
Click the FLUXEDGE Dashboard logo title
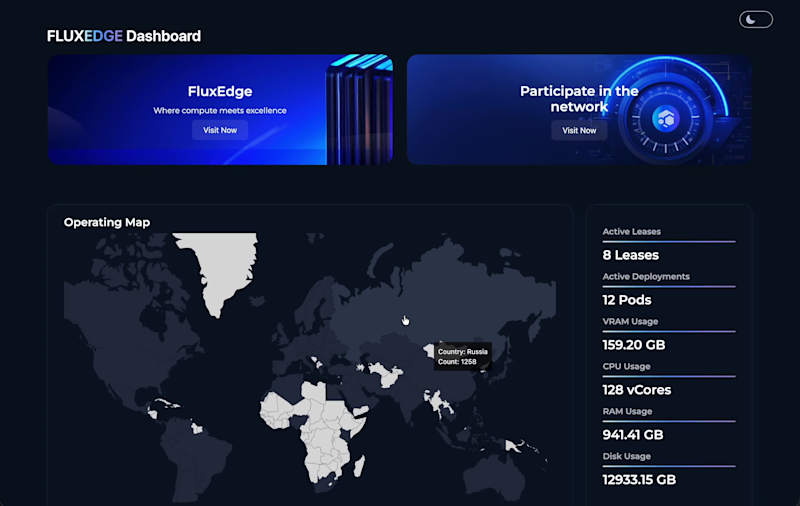tap(124, 36)
